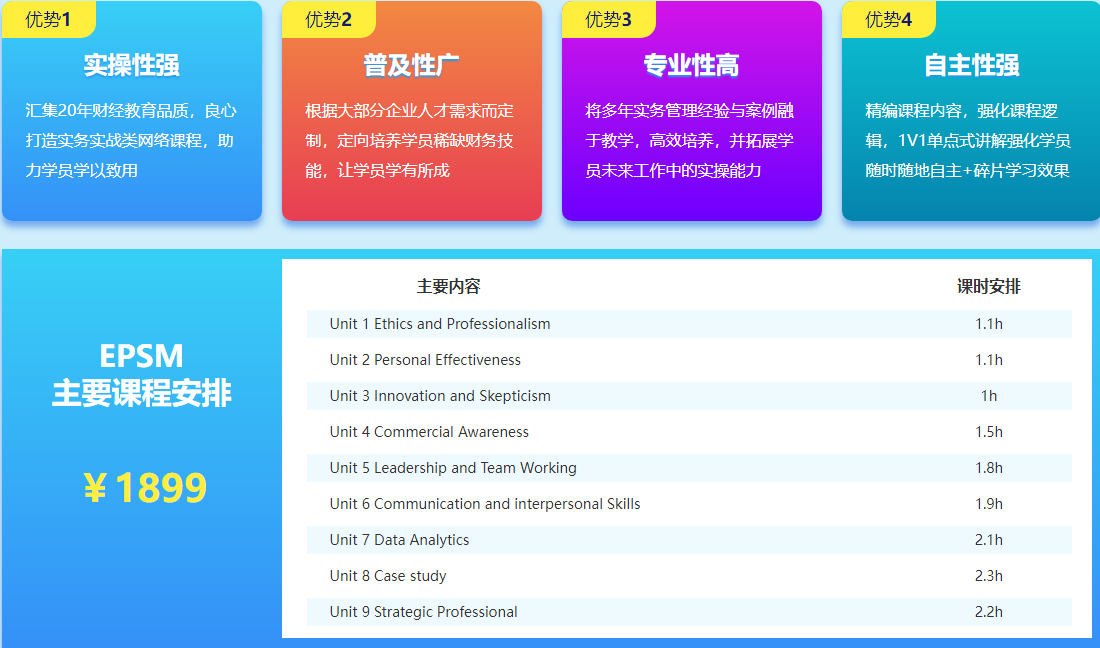Image resolution: width=1100 pixels, height=648 pixels.
Task: Click the 优势4 yellow badge
Action: [x=888, y=19]
